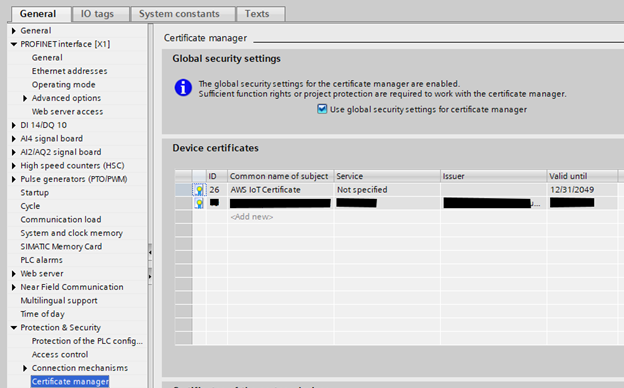Collapse the PROFINET interface [X1] node
Screen dimensions: 624x388
point(14,44)
